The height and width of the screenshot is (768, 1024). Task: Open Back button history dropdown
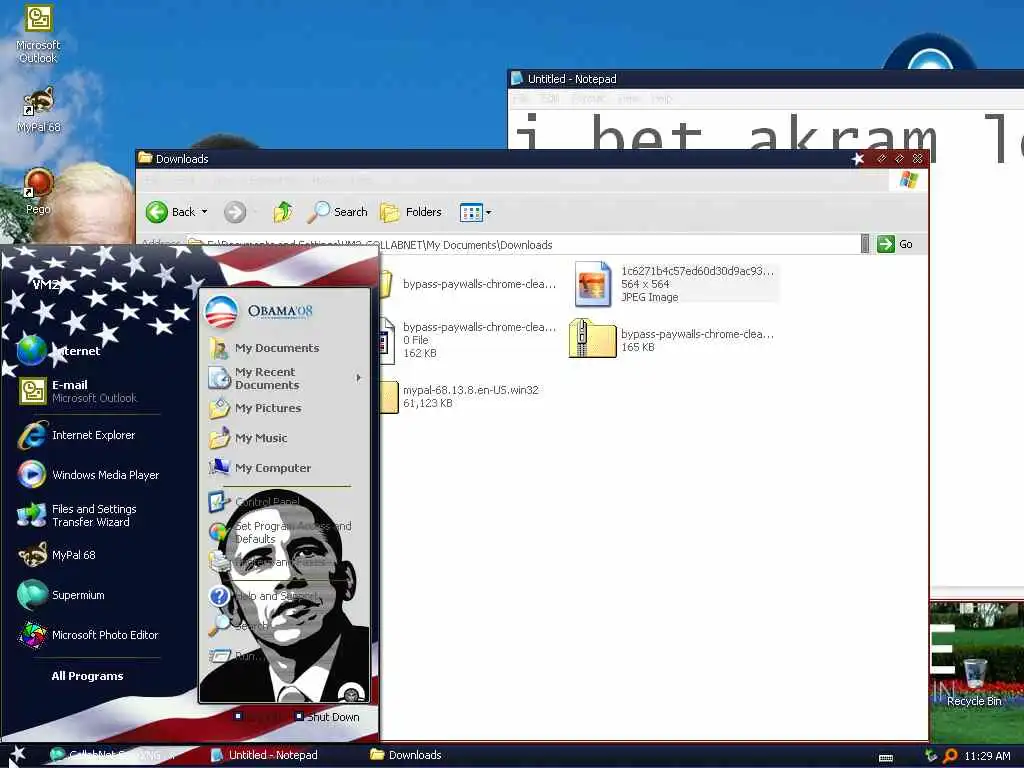pos(204,212)
